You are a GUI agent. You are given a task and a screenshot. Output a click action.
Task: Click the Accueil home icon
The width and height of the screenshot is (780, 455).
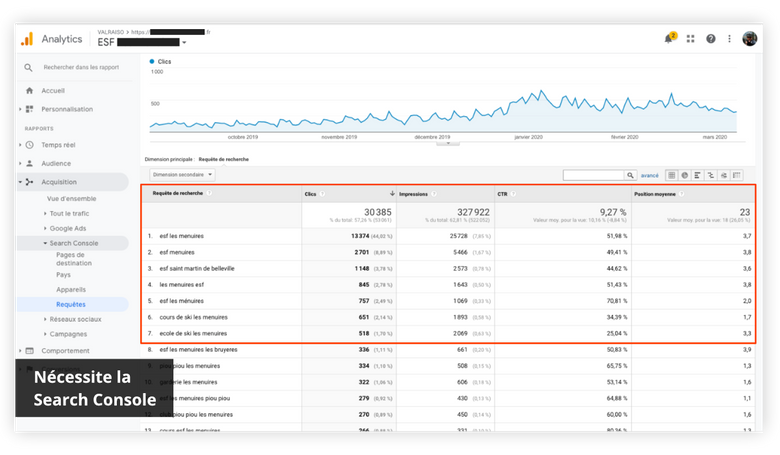point(29,91)
